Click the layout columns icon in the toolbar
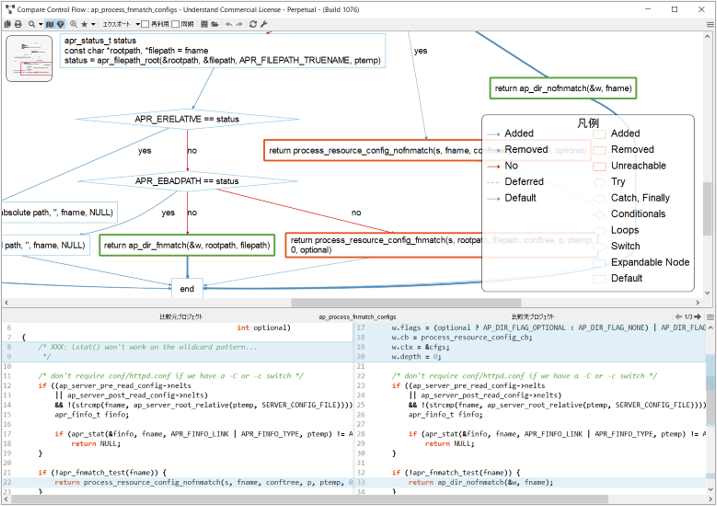717x506 pixels. coord(204,24)
